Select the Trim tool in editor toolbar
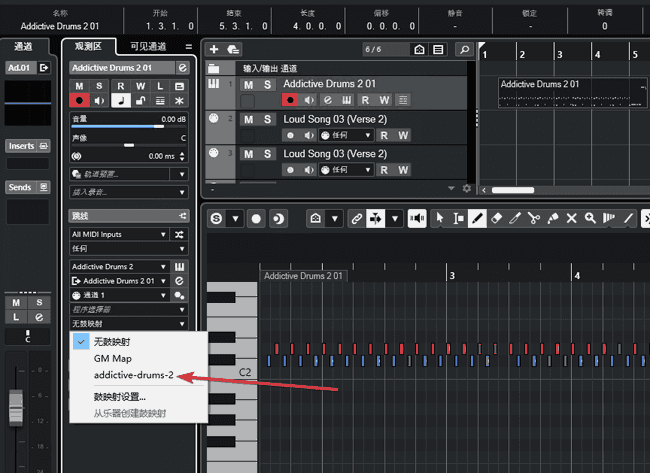 [x=515, y=218]
